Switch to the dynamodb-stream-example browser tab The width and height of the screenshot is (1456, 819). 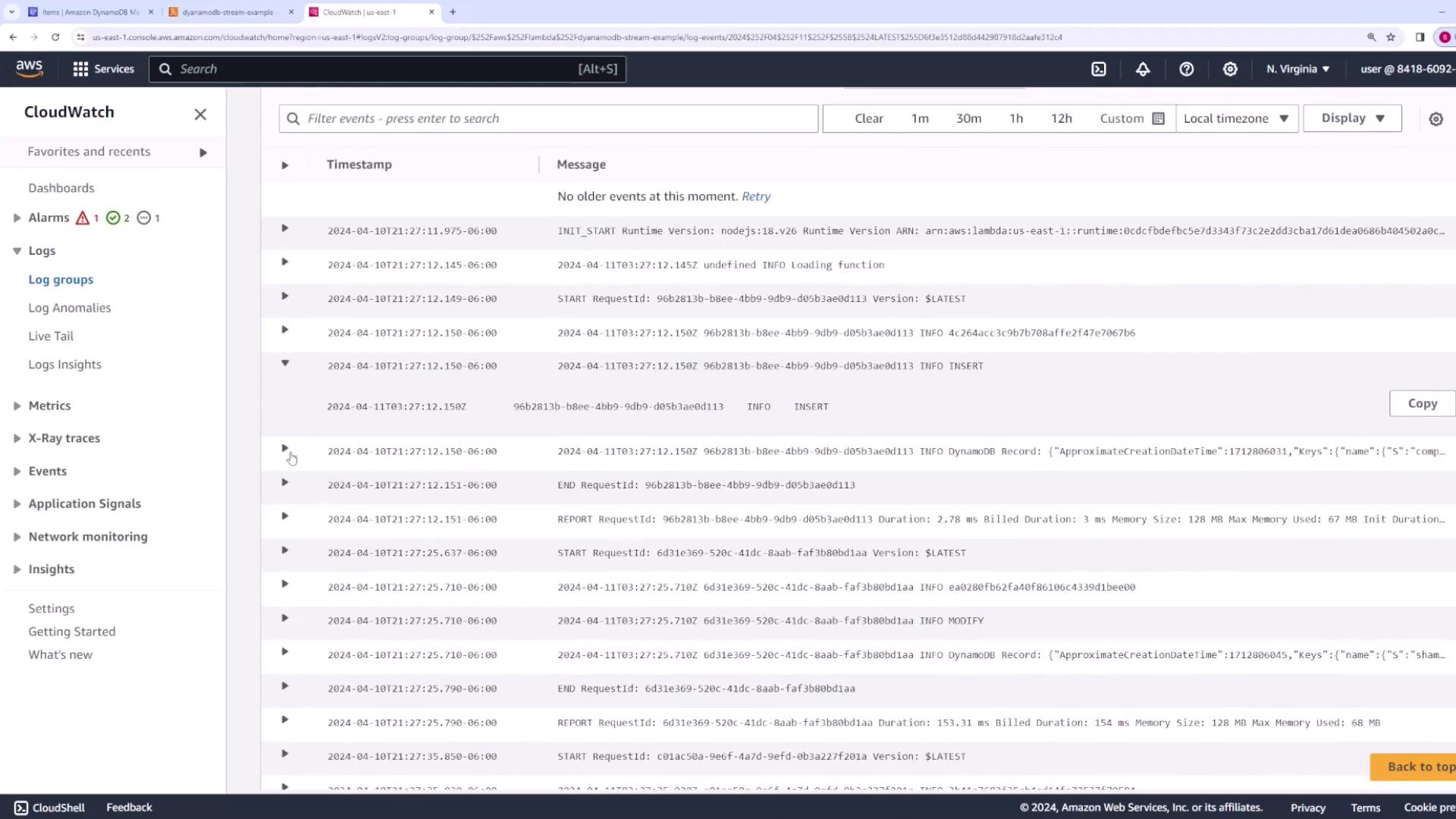[x=227, y=12]
